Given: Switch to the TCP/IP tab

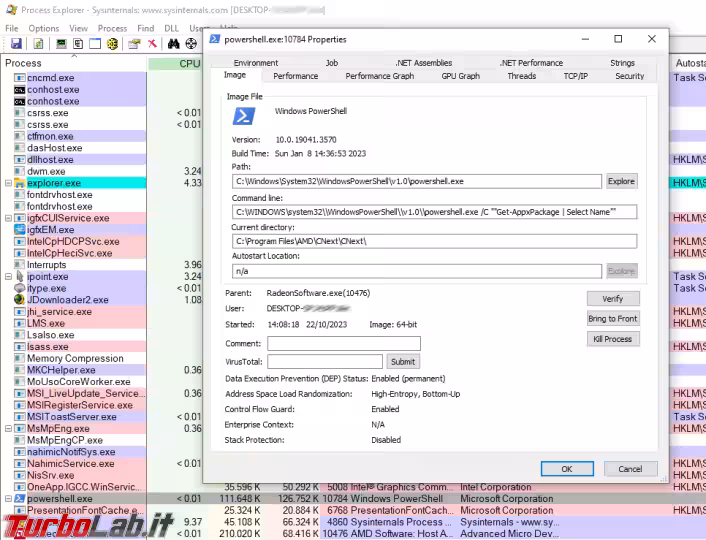Looking at the screenshot, I should 576,76.
